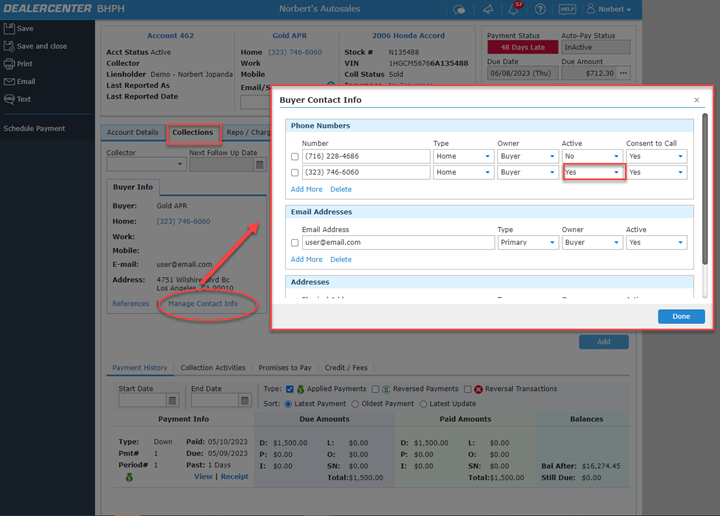Open the Credit / Fees tab
The width and height of the screenshot is (720, 516).
[346, 368]
